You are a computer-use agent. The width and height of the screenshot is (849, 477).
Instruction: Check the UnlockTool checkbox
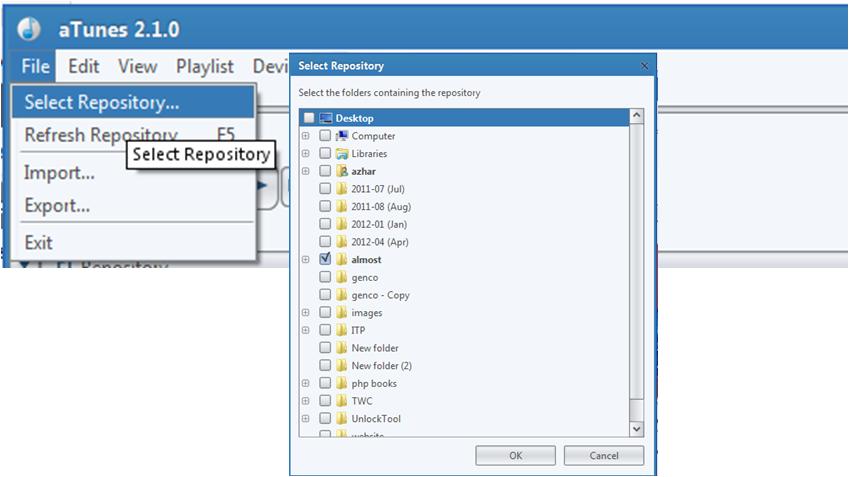click(325, 418)
